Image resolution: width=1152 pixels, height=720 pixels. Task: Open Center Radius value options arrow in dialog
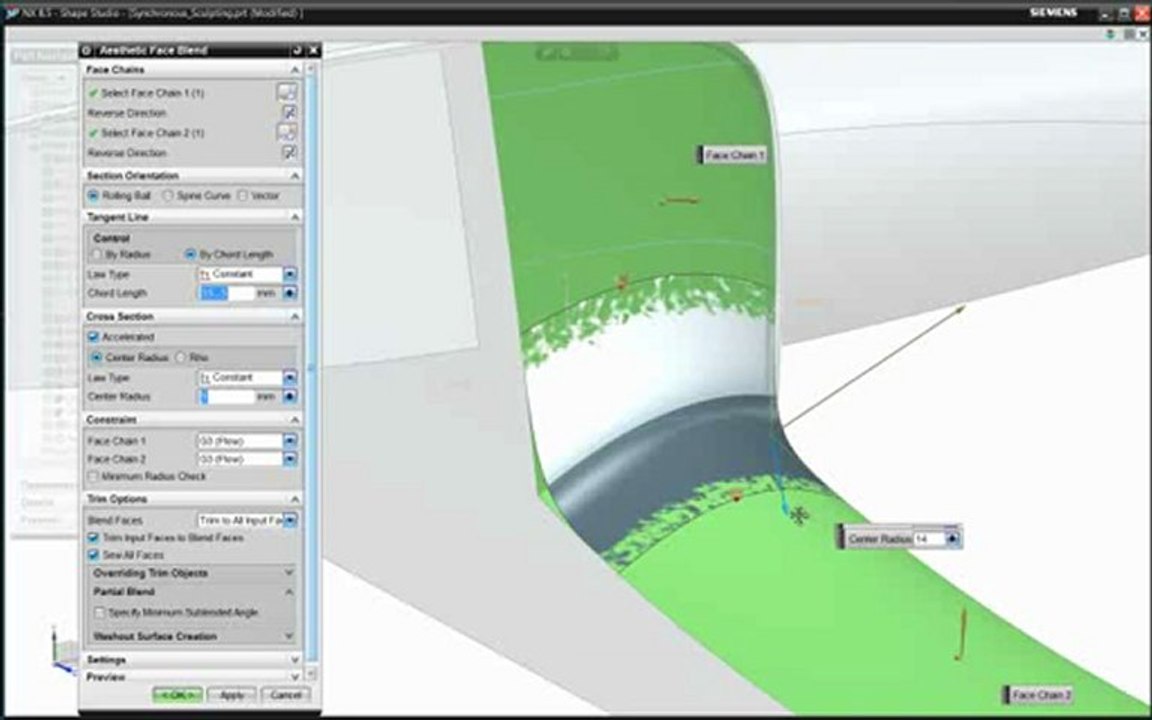(x=289, y=397)
